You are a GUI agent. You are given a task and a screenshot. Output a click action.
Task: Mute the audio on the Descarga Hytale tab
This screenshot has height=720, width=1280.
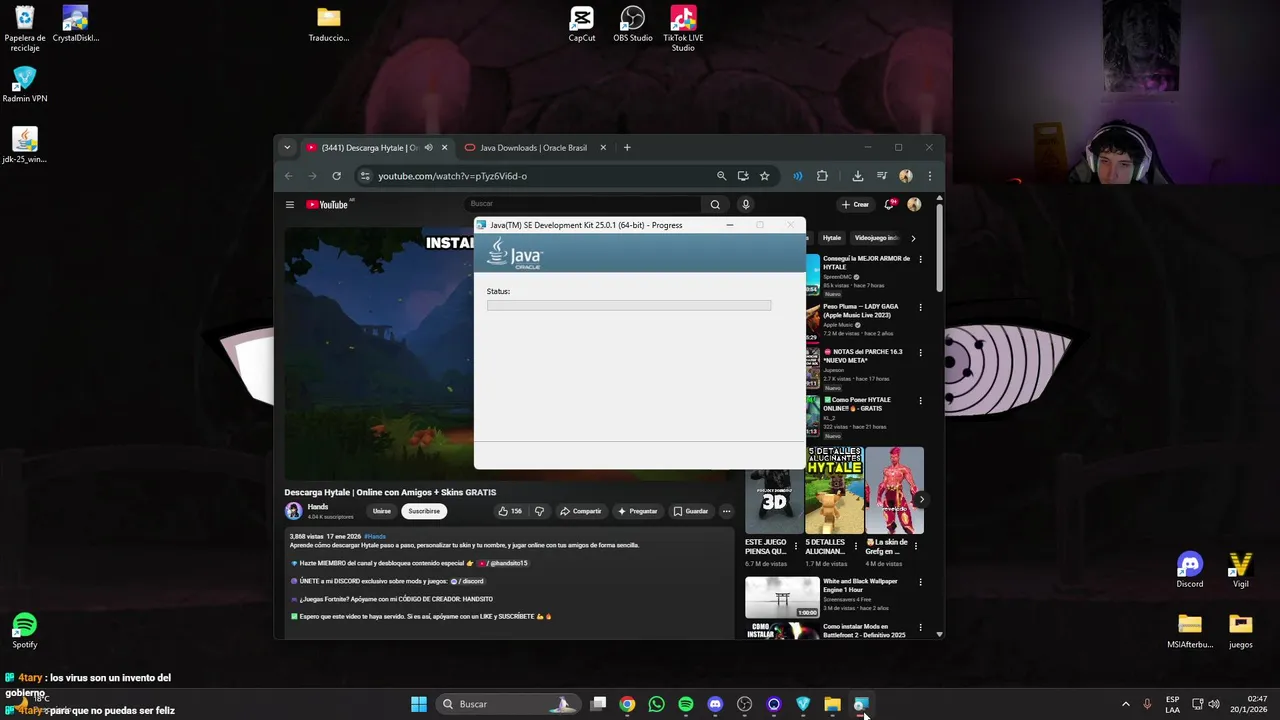click(x=428, y=148)
